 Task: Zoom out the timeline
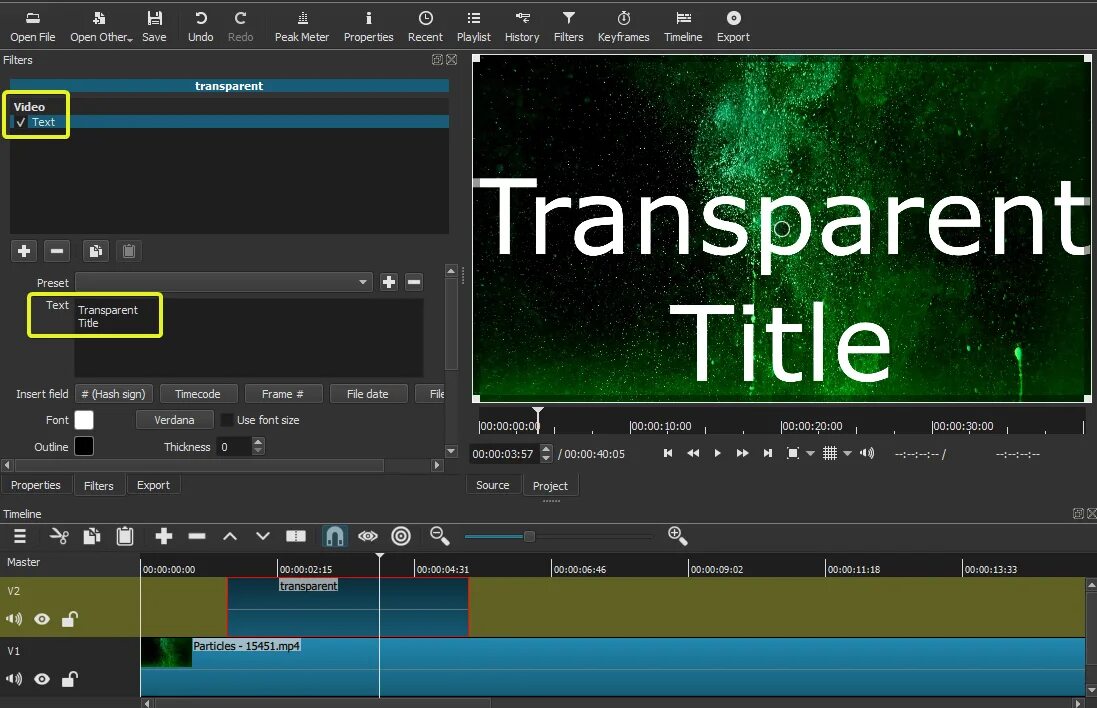tap(439, 537)
